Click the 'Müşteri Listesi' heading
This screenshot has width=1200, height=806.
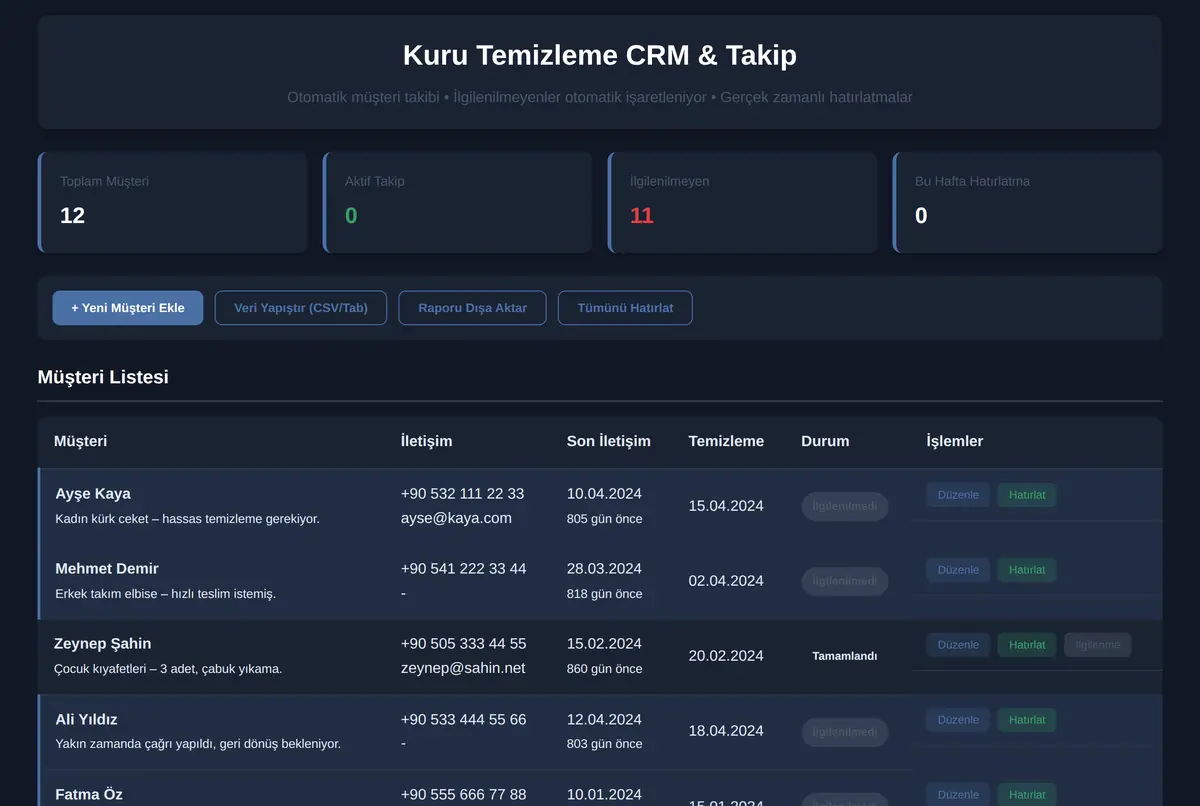click(103, 377)
